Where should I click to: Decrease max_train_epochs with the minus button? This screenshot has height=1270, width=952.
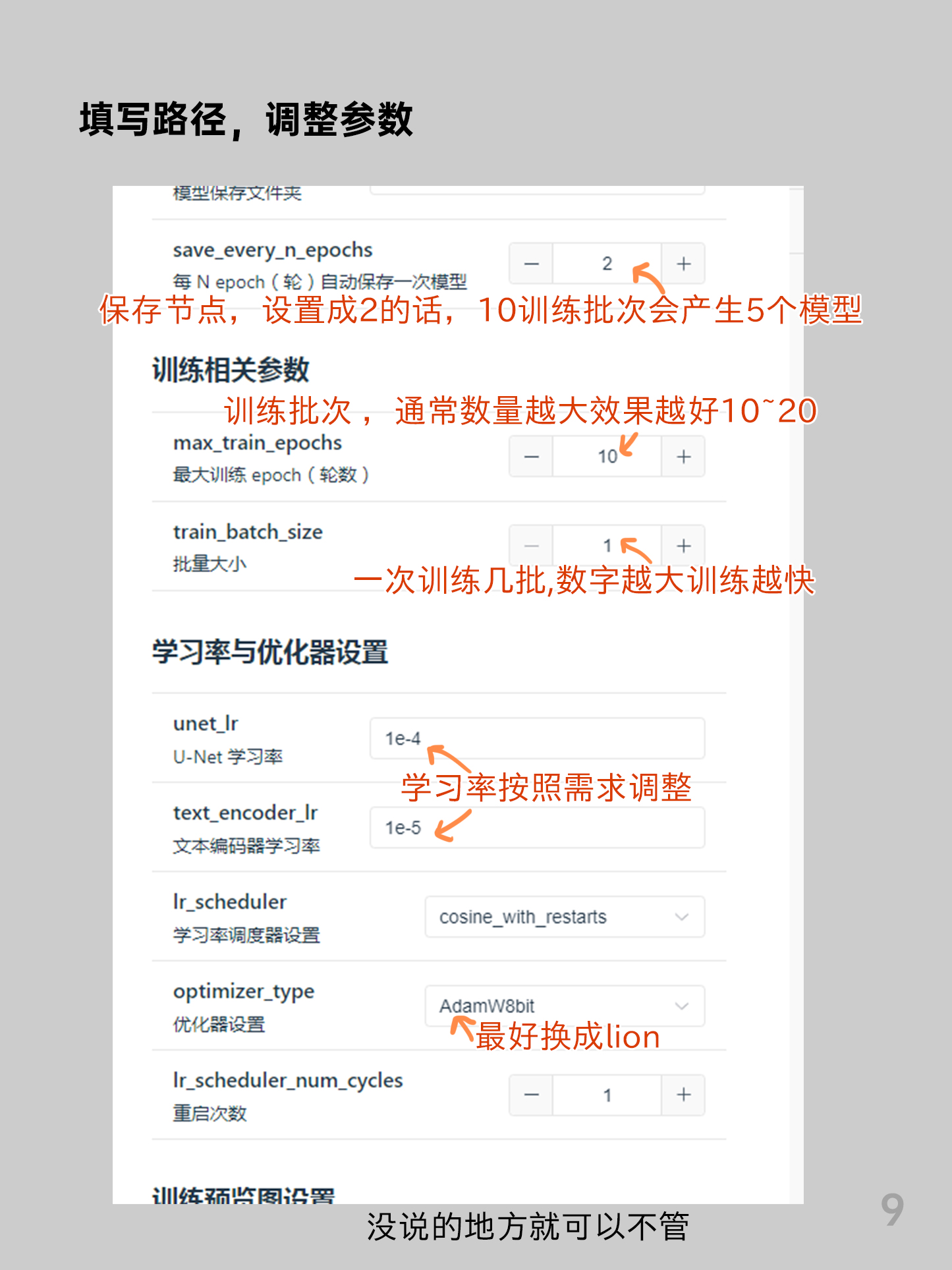[531, 456]
